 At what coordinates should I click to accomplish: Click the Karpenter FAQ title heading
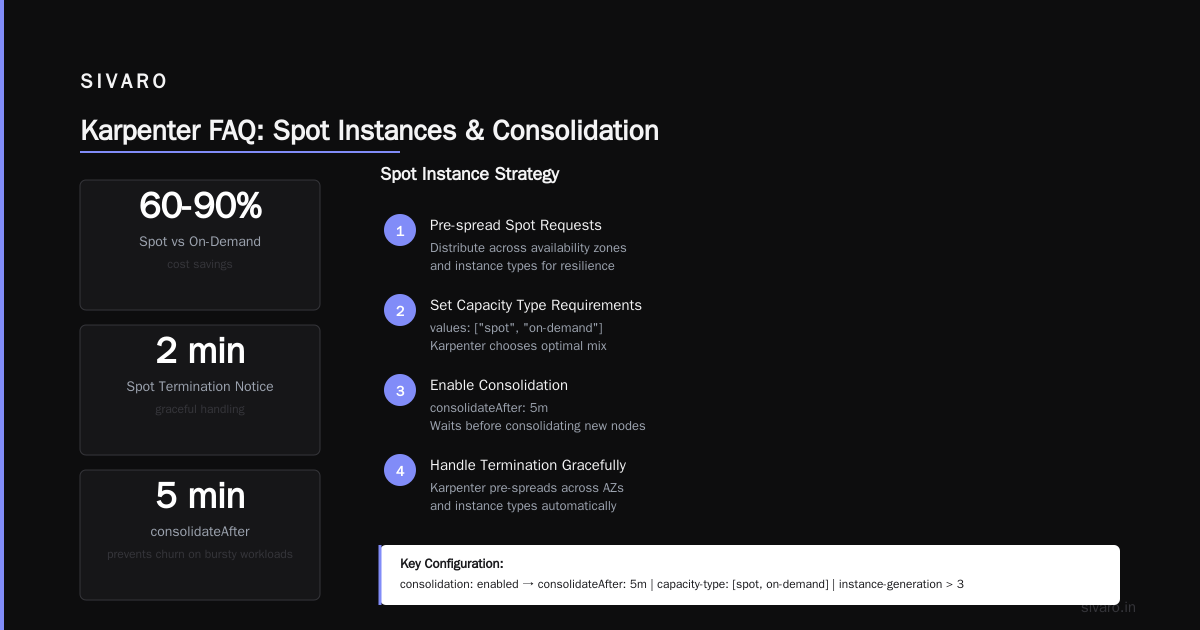pos(369,130)
